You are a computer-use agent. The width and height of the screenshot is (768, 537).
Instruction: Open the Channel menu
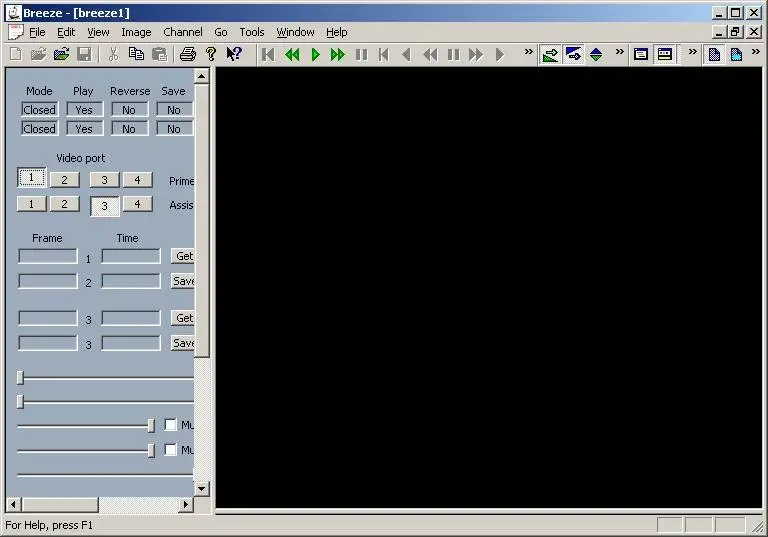coord(183,32)
